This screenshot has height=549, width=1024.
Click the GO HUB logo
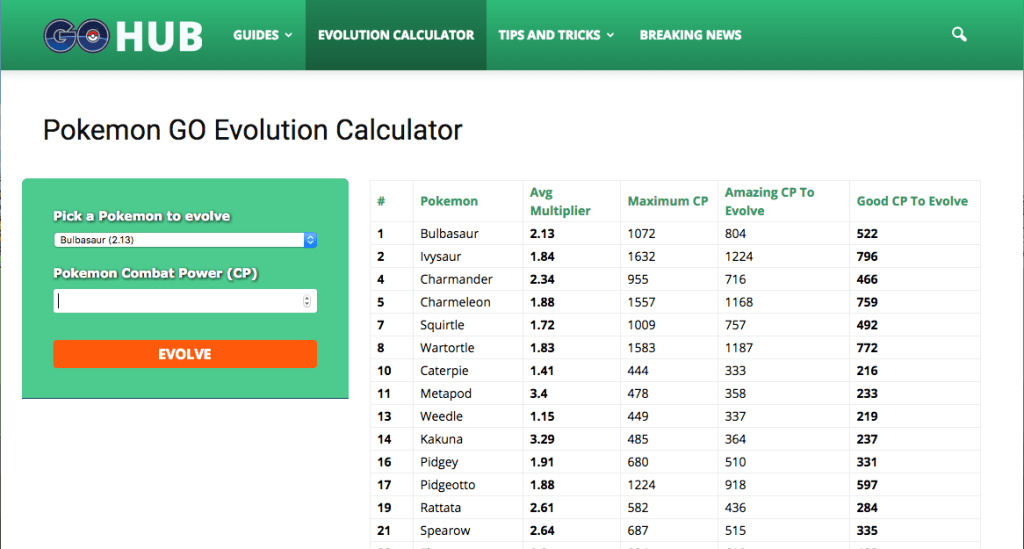coord(123,35)
